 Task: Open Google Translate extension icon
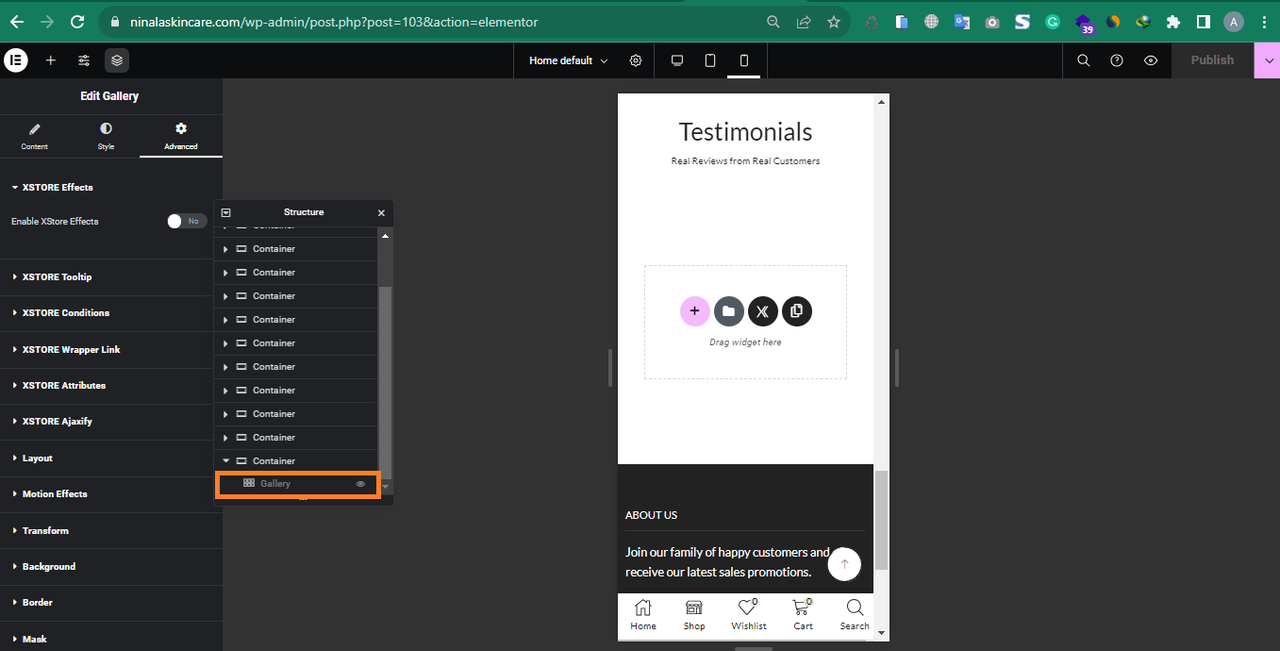(962, 21)
